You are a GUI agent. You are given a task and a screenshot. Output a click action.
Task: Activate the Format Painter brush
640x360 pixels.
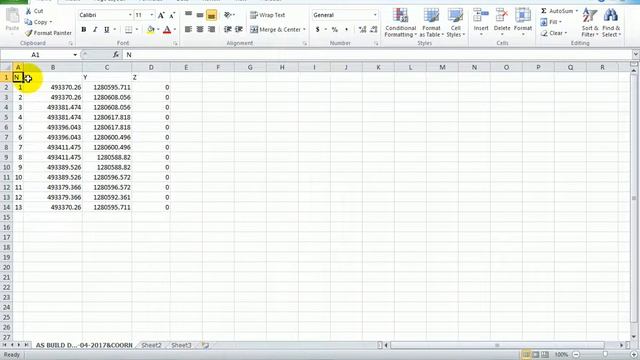29,33
